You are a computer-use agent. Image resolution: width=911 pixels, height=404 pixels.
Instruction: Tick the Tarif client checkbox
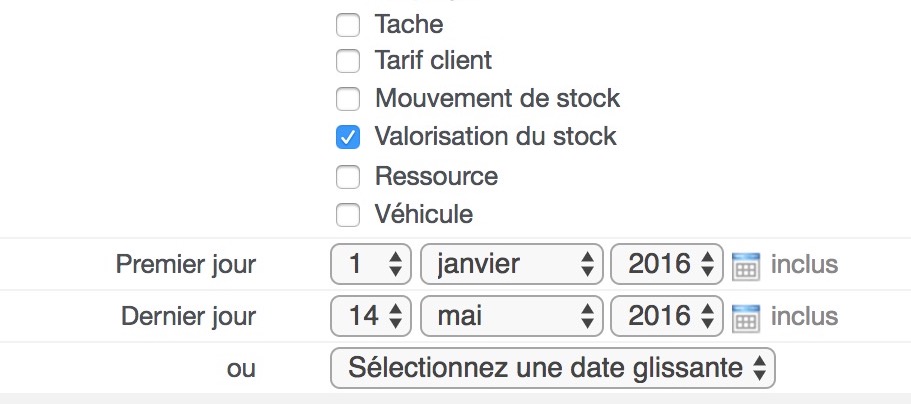click(x=347, y=61)
